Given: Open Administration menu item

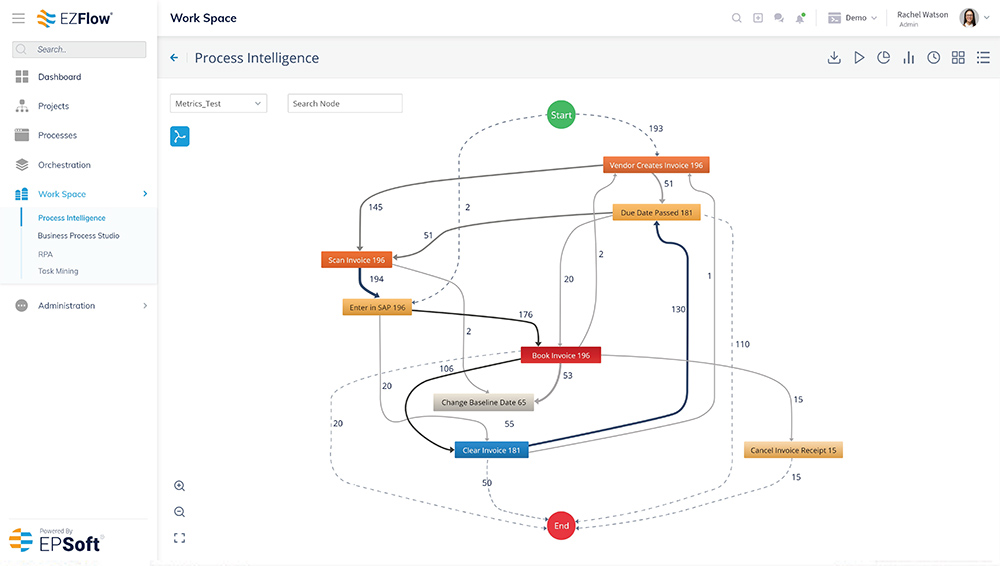Looking at the screenshot, I should tap(66, 306).
